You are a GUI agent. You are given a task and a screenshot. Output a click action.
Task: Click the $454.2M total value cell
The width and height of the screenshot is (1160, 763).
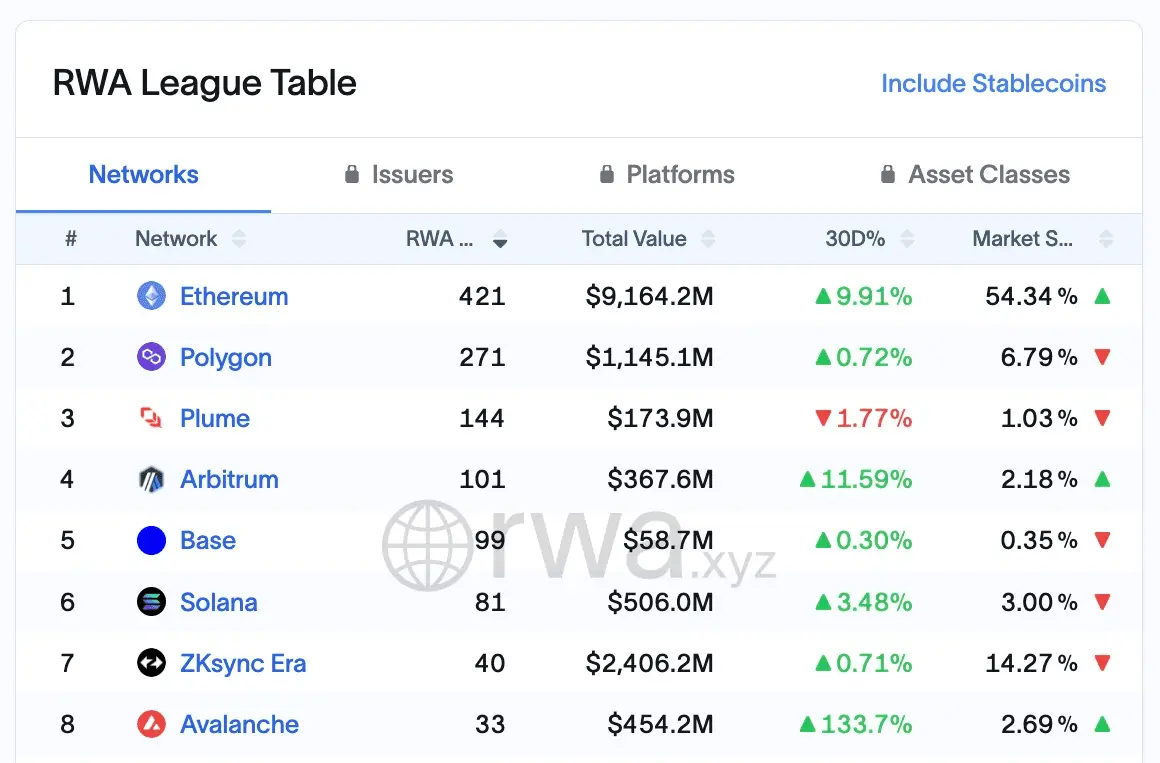coord(660,724)
